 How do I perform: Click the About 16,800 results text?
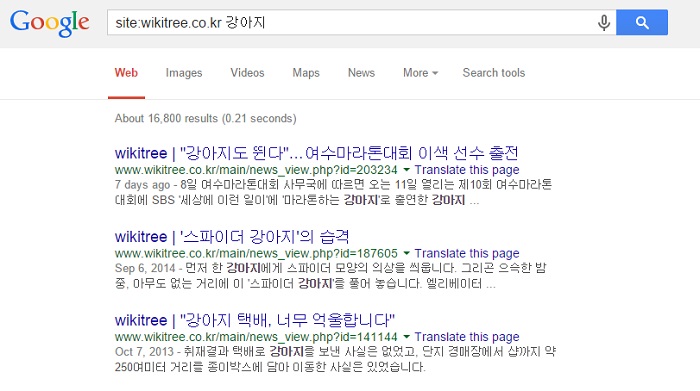coord(205,118)
